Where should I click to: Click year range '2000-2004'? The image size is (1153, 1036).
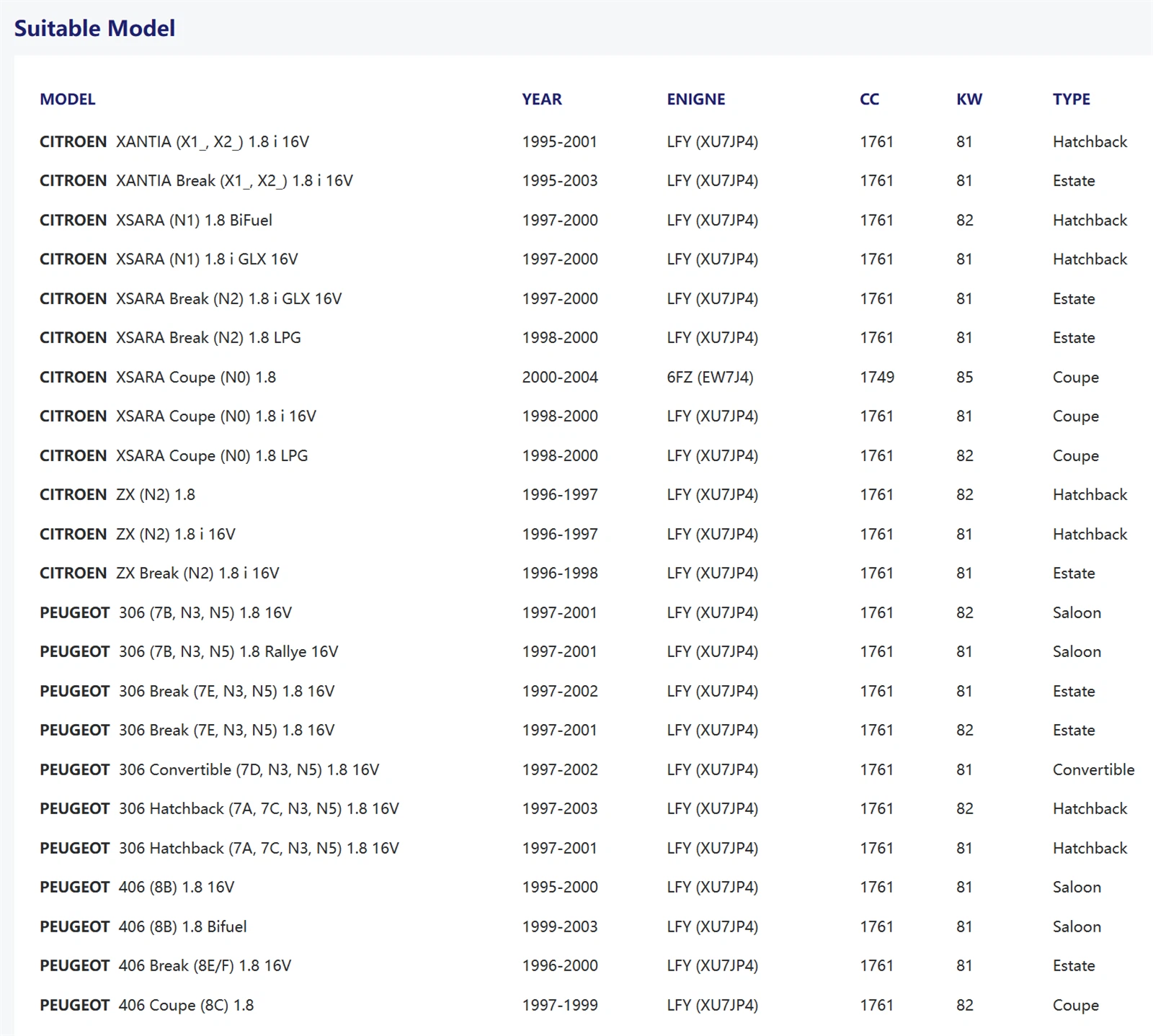[x=560, y=378]
